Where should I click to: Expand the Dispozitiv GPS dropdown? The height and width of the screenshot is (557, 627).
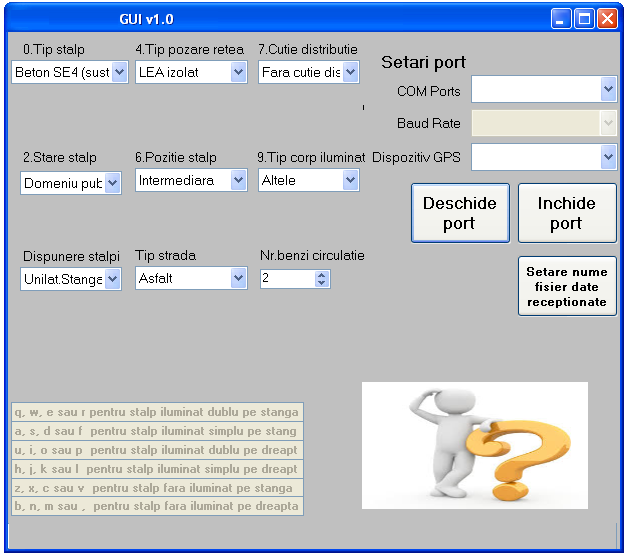(608, 157)
